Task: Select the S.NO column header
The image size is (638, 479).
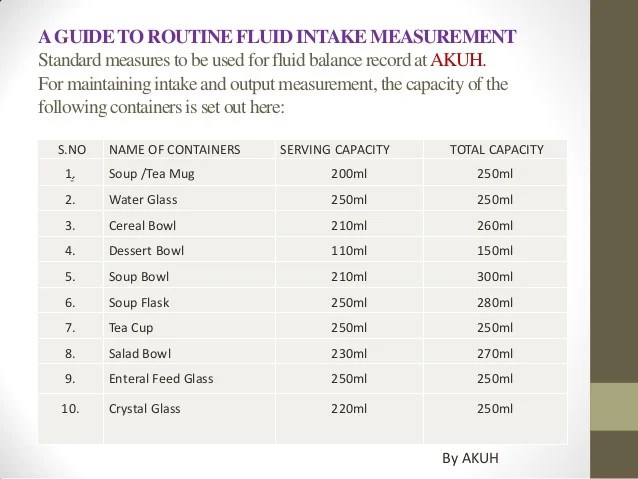Action: (x=72, y=150)
